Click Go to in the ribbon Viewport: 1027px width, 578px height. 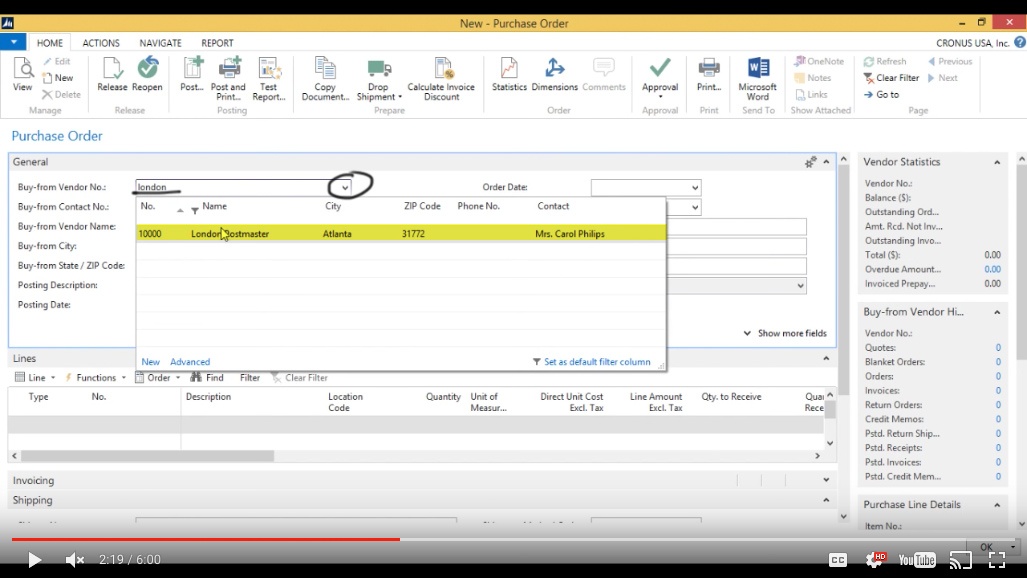click(x=881, y=94)
